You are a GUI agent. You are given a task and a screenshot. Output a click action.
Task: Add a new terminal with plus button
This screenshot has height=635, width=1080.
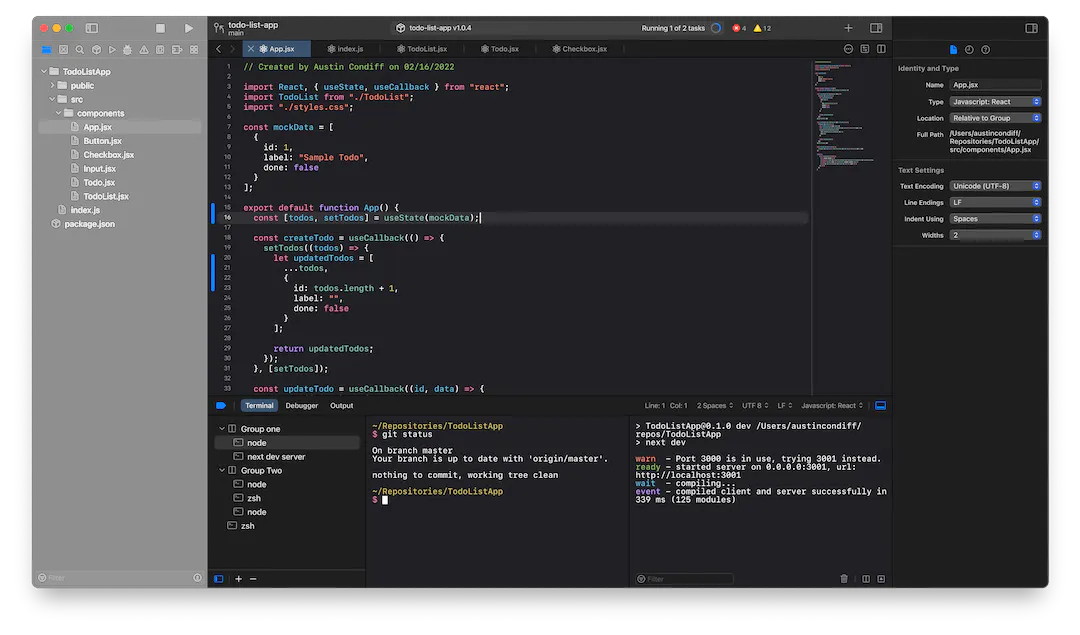[238, 579]
